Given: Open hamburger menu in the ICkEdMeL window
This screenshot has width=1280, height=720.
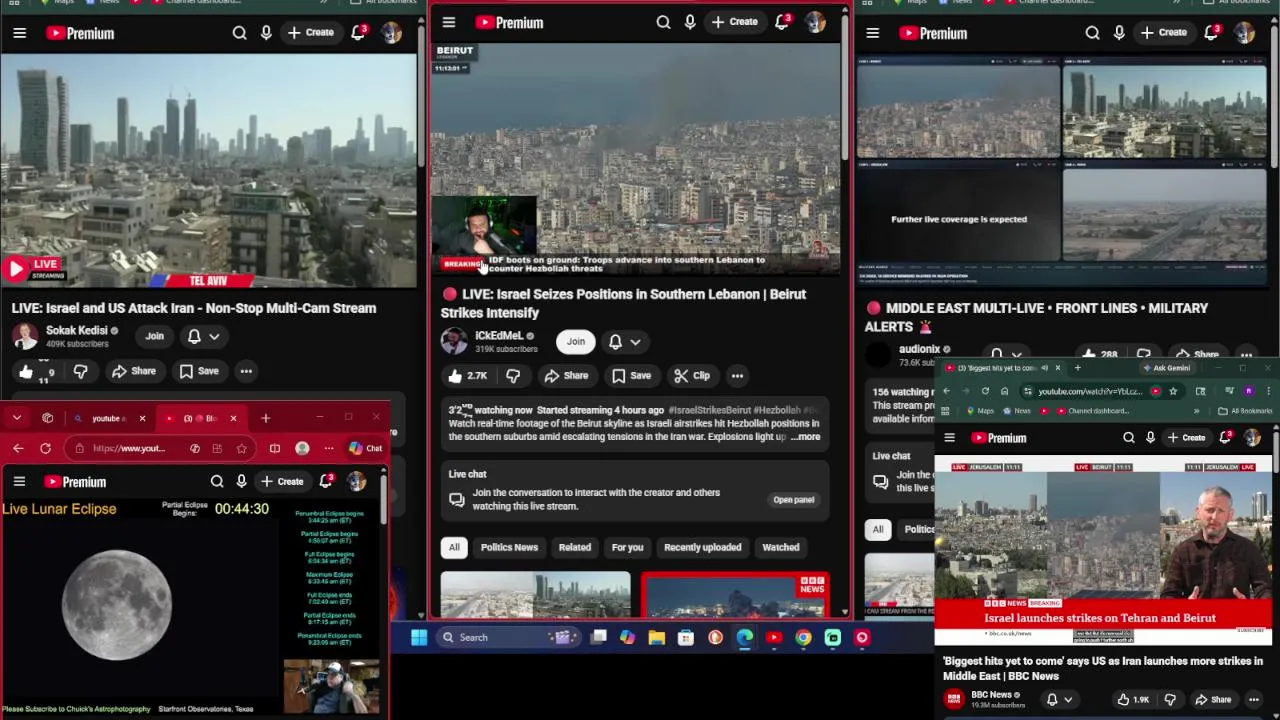Looking at the screenshot, I should click(449, 22).
